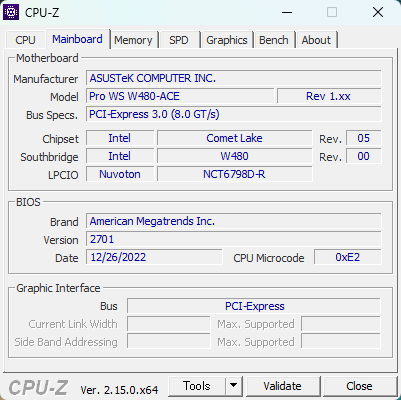
Task: Select the Graphics tab
Action: pyautogui.click(x=227, y=40)
